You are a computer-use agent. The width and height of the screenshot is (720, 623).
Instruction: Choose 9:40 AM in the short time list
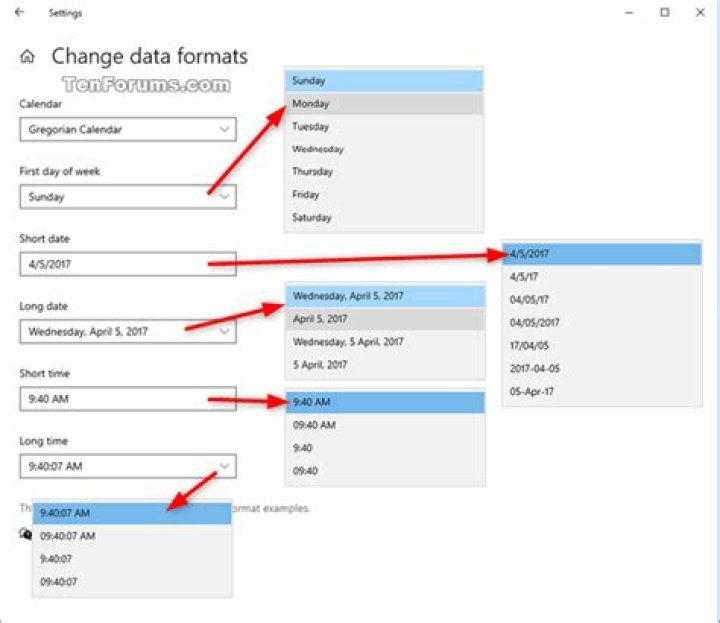[x=385, y=402]
